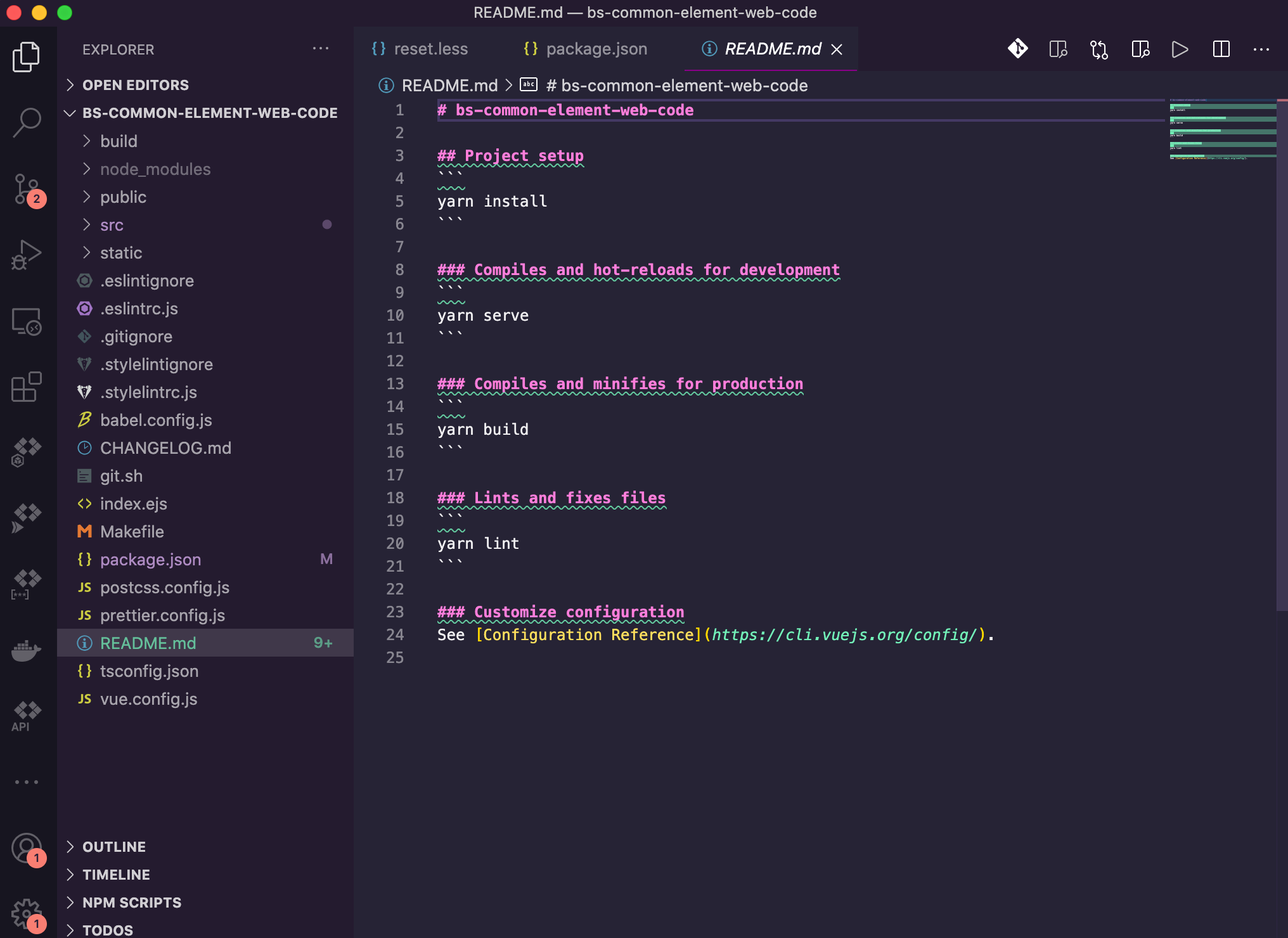Expand the src folder
1288x938 pixels.
(x=205, y=224)
